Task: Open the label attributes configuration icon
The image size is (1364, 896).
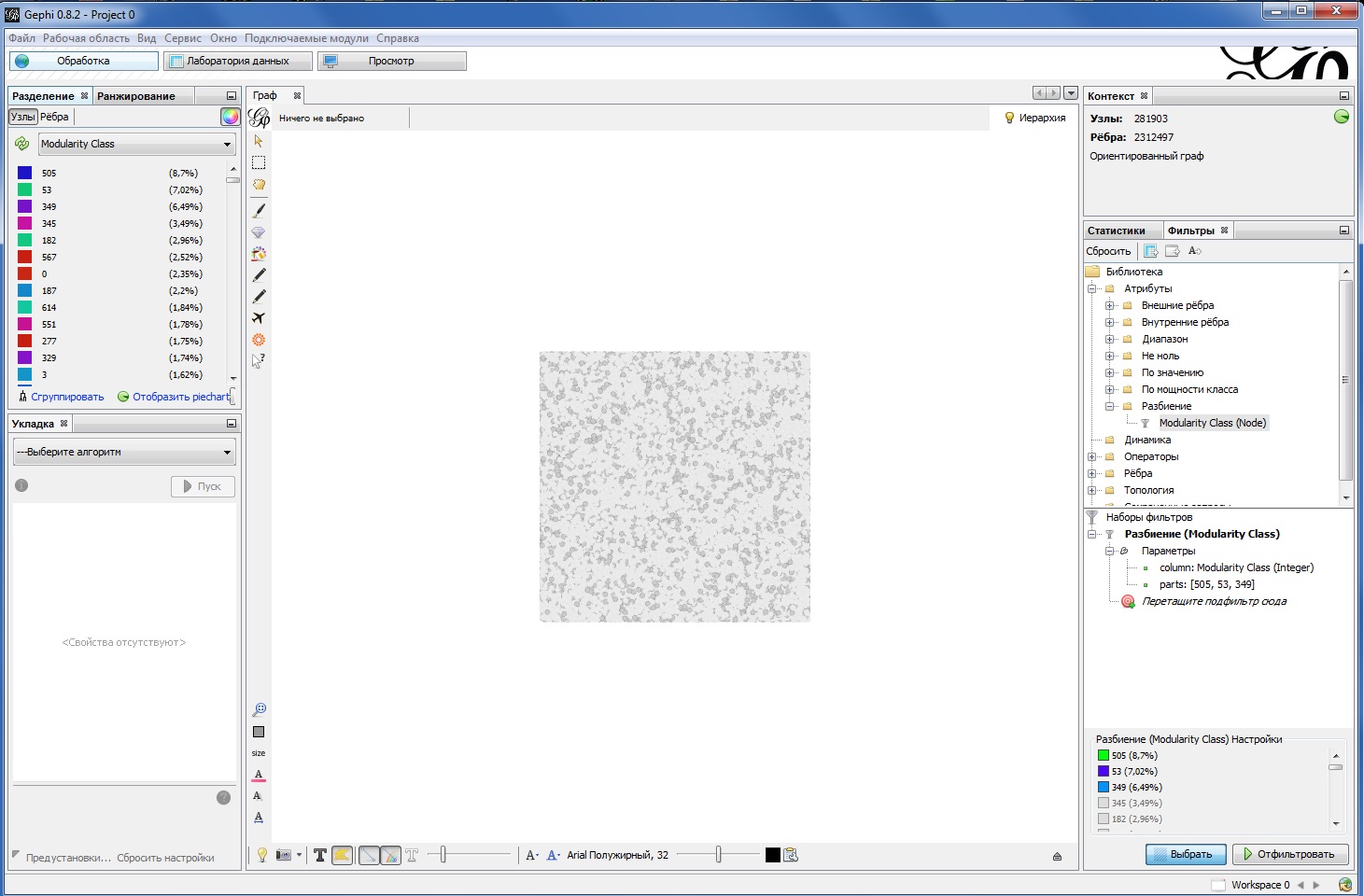Action: click(791, 855)
